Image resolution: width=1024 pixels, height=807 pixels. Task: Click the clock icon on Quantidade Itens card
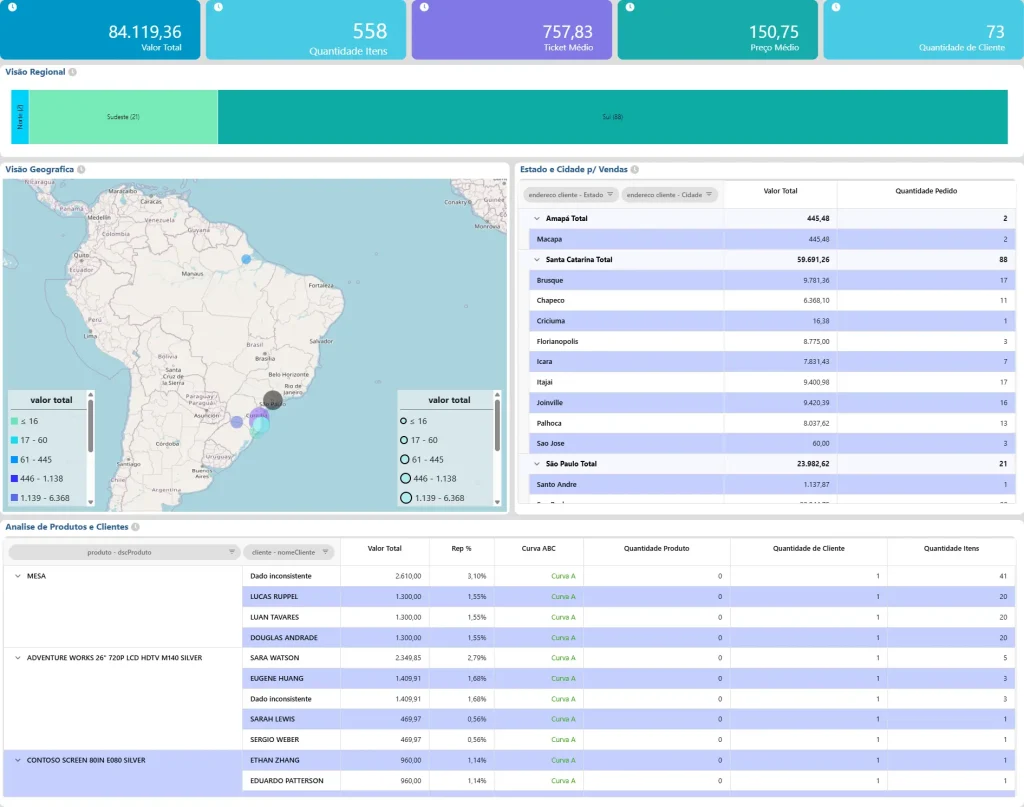click(x=218, y=7)
